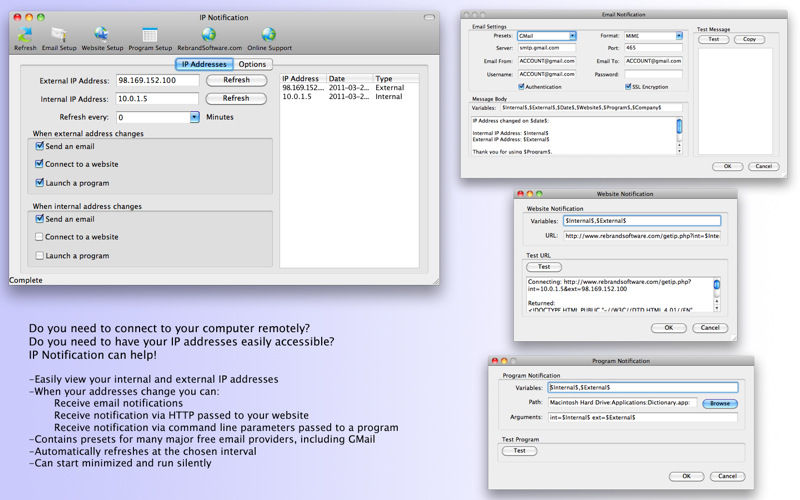Click Test button under Test URL
The width and height of the screenshot is (800, 500).
coord(544,267)
